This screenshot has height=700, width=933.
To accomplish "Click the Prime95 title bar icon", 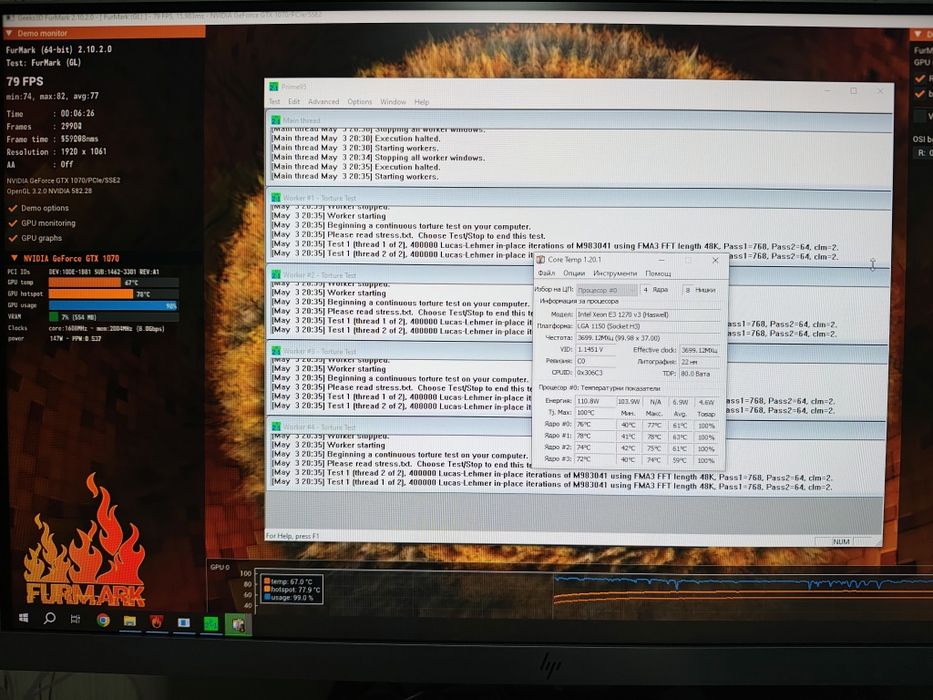I will click(x=274, y=87).
